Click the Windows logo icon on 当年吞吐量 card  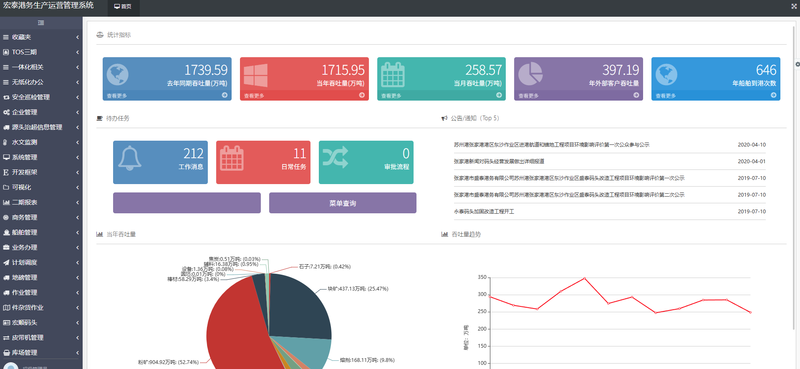[256, 75]
